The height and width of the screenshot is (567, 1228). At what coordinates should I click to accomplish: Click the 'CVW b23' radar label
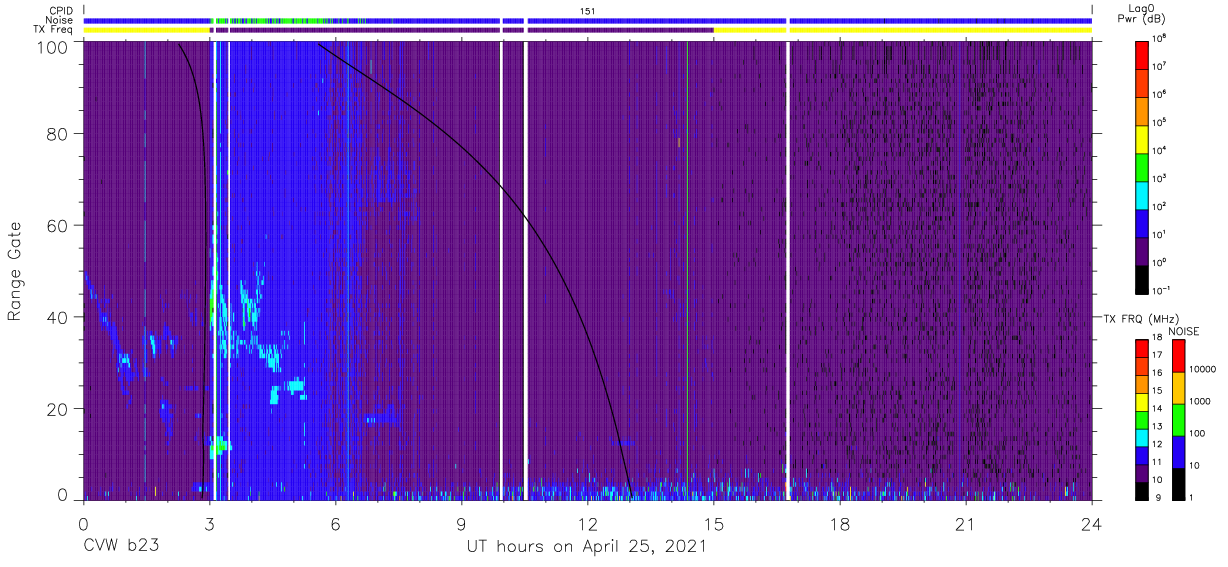point(122,547)
